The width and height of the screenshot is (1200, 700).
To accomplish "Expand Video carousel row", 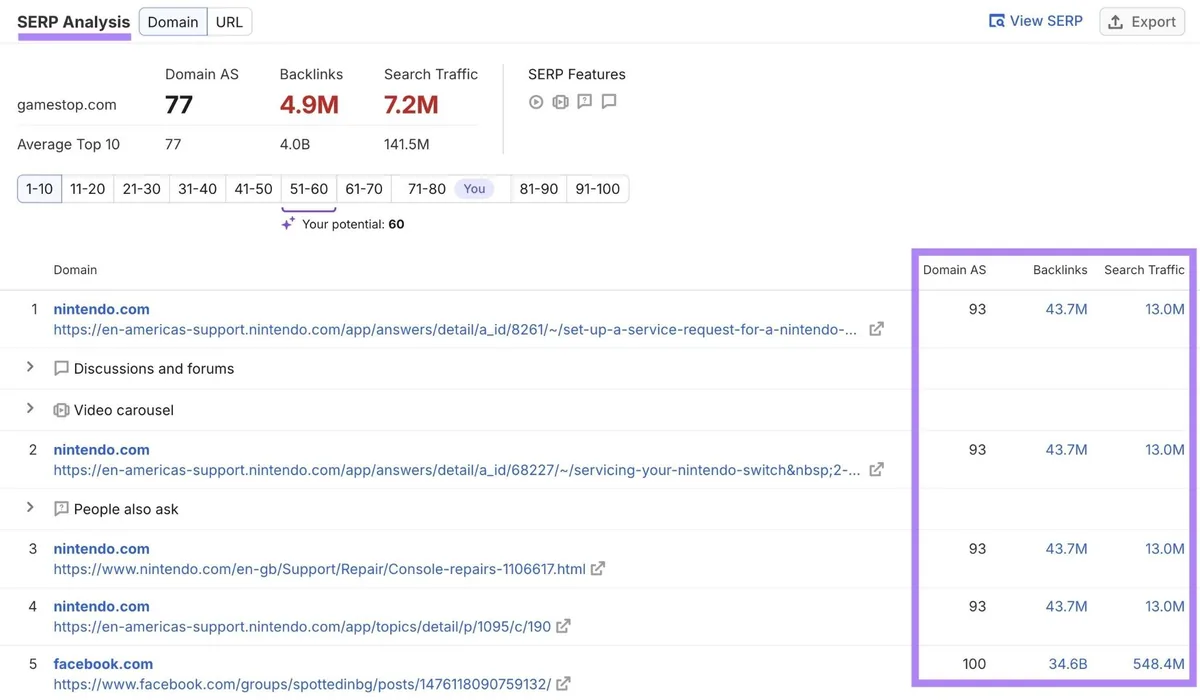I will [30, 408].
